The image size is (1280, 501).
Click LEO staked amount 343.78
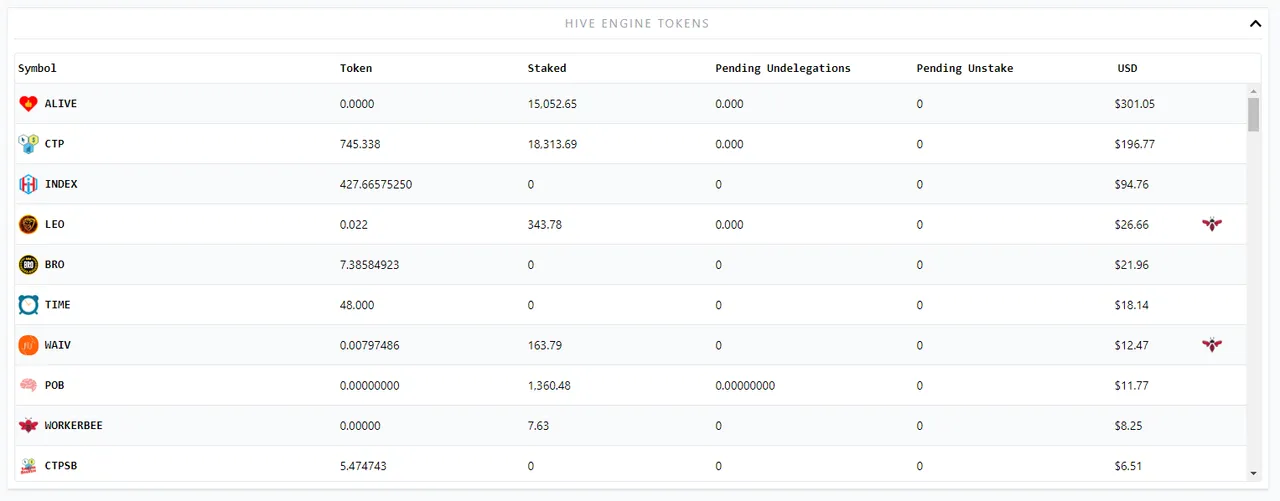[x=545, y=224]
